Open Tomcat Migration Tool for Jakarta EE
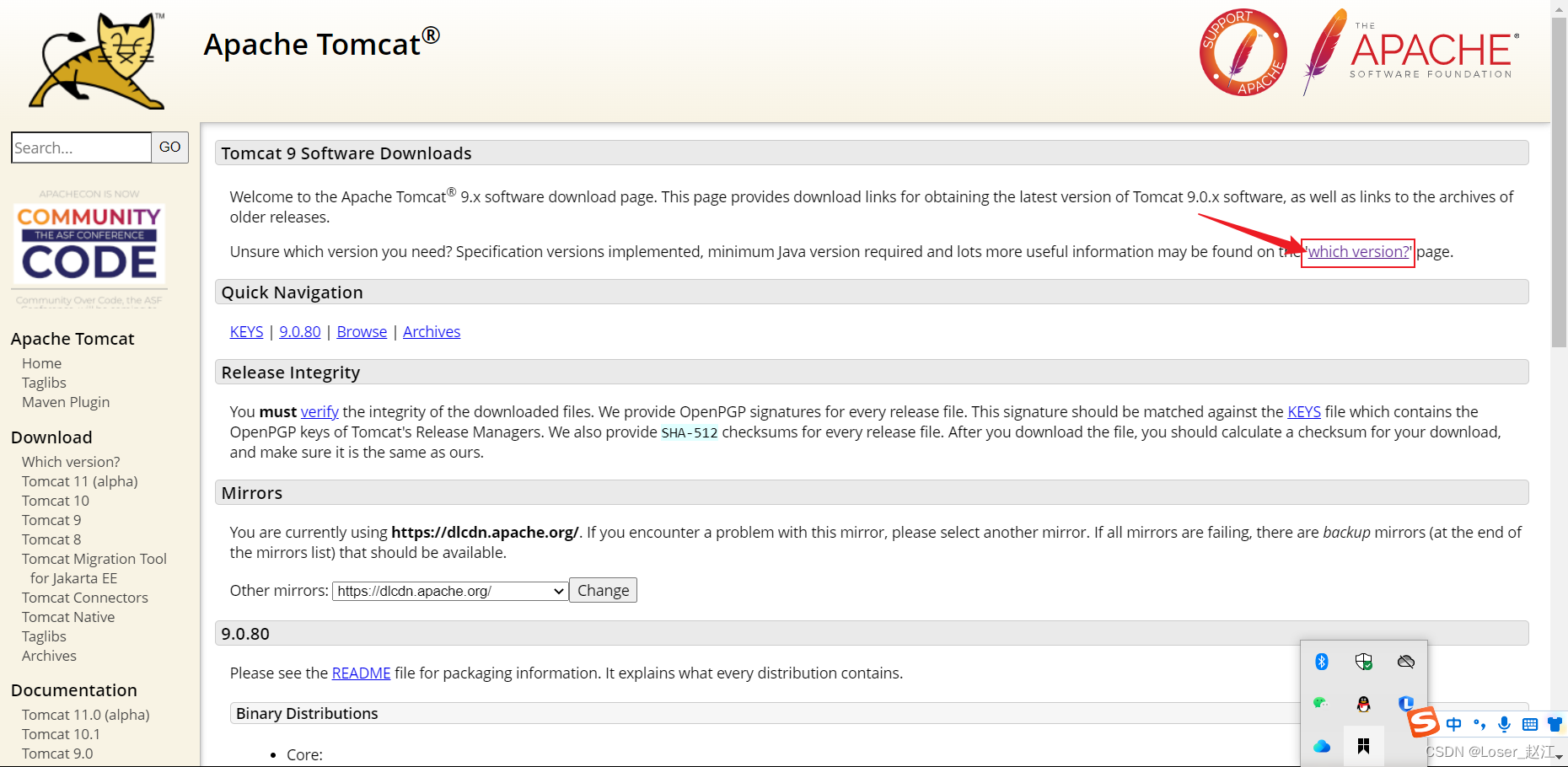1568x767 pixels. point(94,568)
